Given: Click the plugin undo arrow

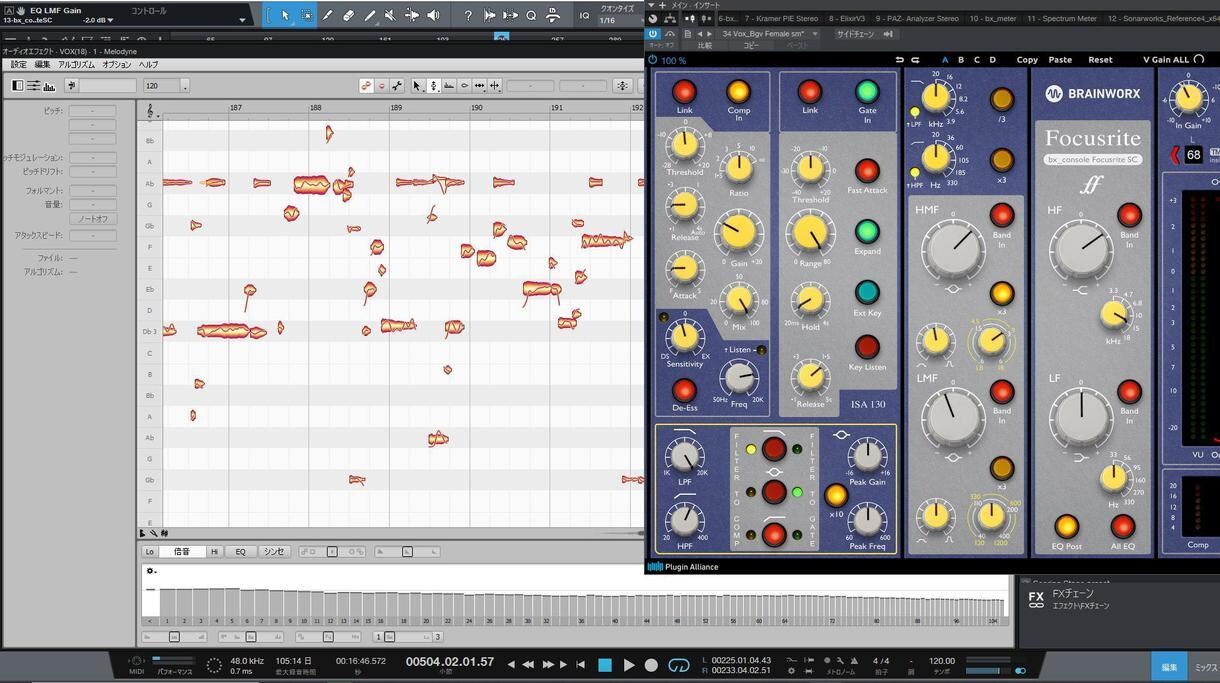Looking at the screenshot, I should tap(899, 60).
